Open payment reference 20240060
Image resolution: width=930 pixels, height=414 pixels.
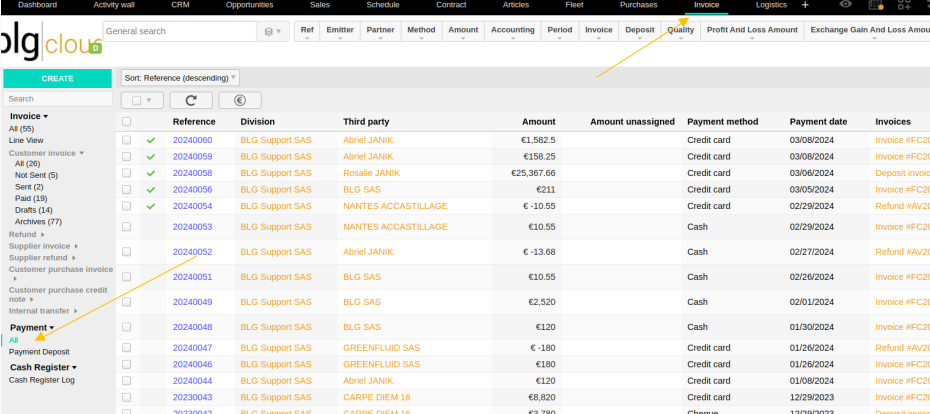192,140
